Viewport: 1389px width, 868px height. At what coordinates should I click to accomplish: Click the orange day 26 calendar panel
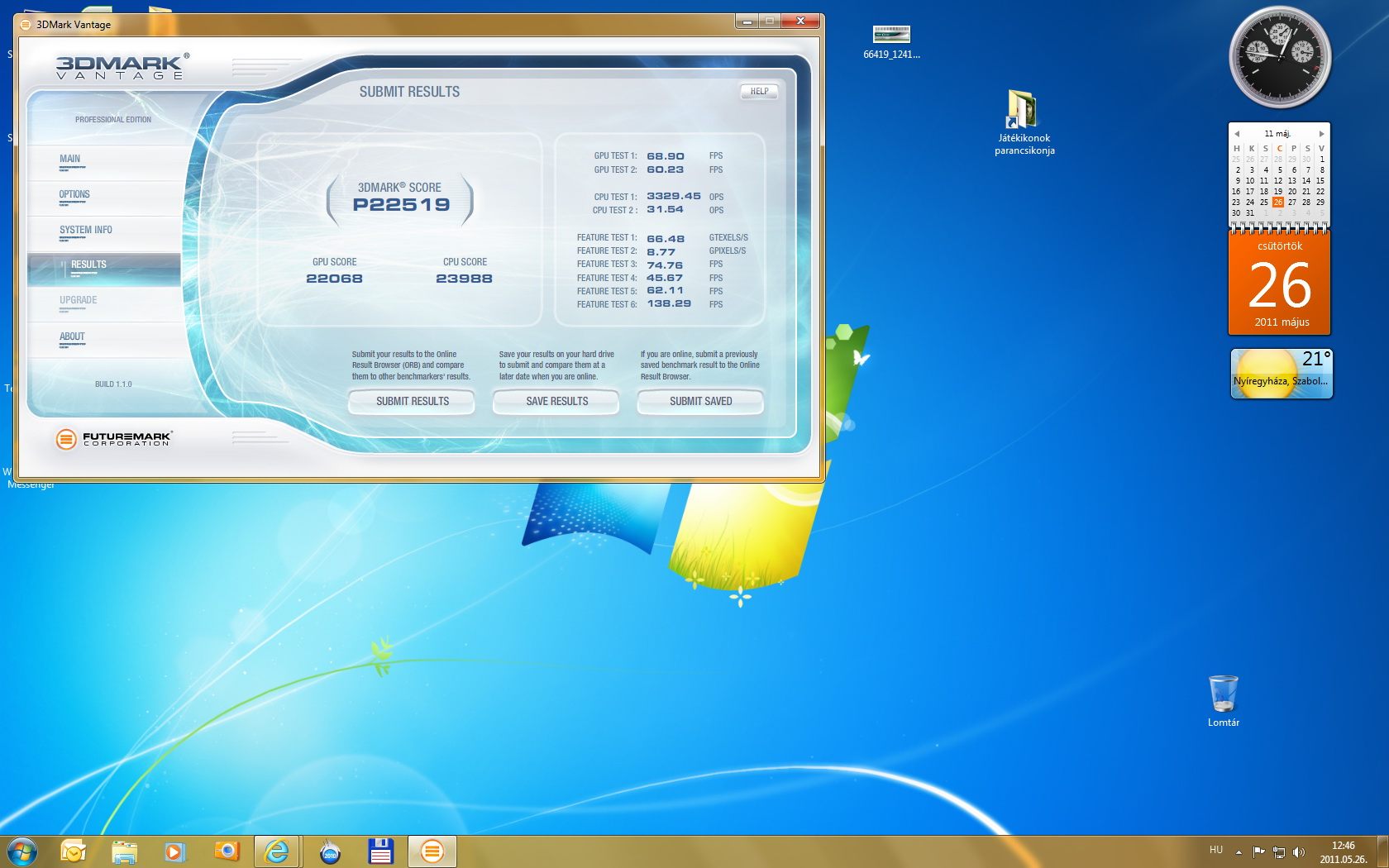click(x=1279, y=284)
